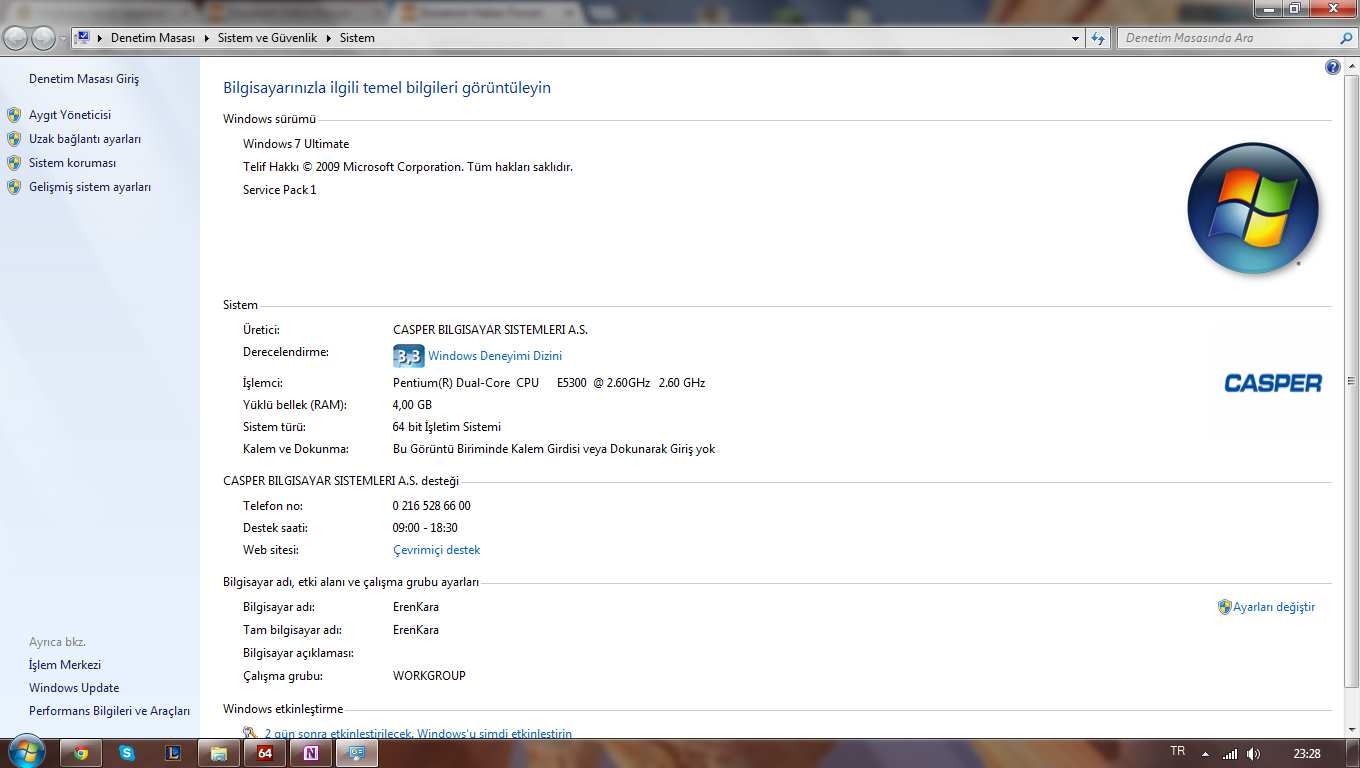Open Sistem koruması
The height and width of the screenshot is (768, 1360).
coord(72,163)
